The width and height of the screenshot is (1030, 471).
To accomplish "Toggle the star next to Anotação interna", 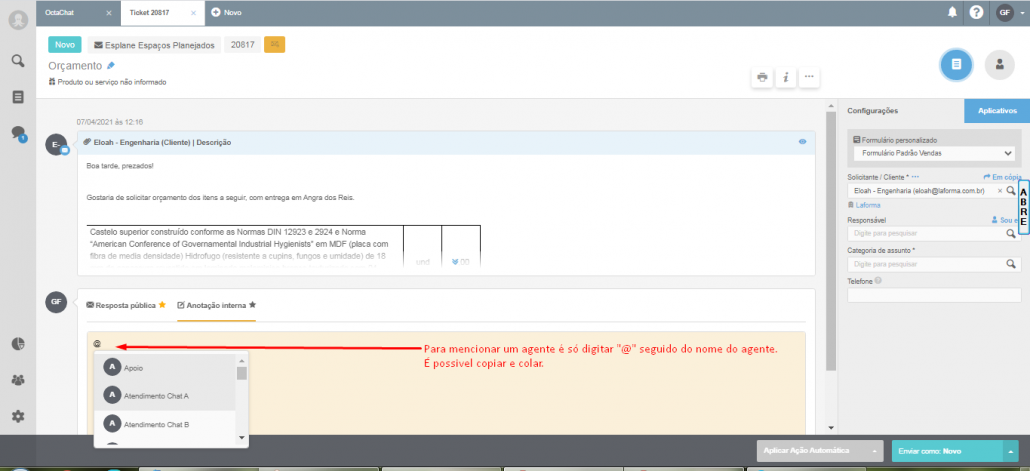I will point(252,304).
